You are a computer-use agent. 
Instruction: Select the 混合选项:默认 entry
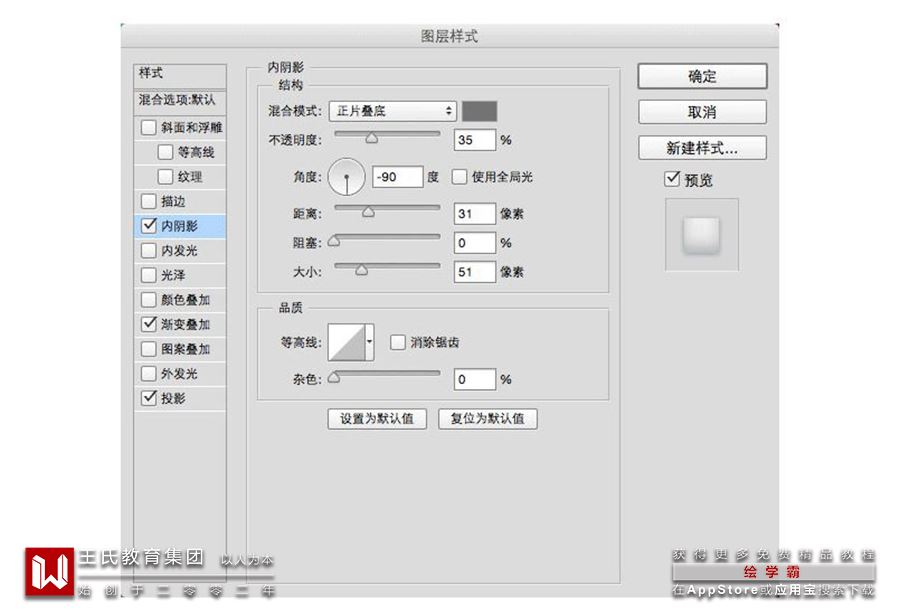(x=180, y=101)
